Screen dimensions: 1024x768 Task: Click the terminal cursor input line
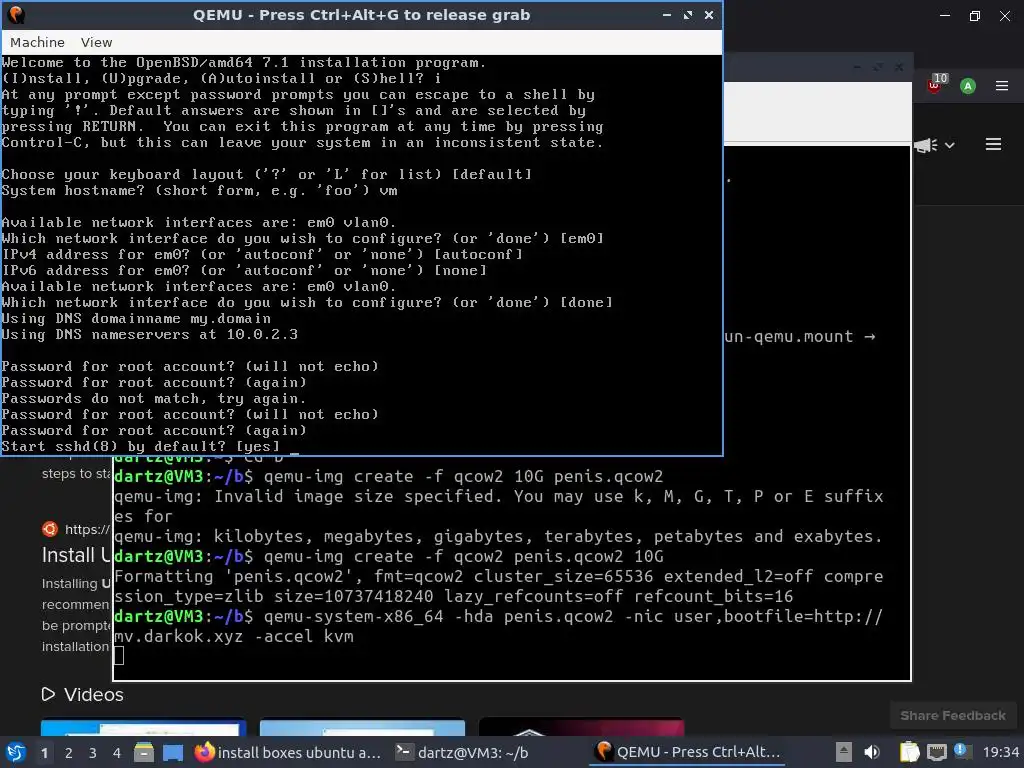119,656
